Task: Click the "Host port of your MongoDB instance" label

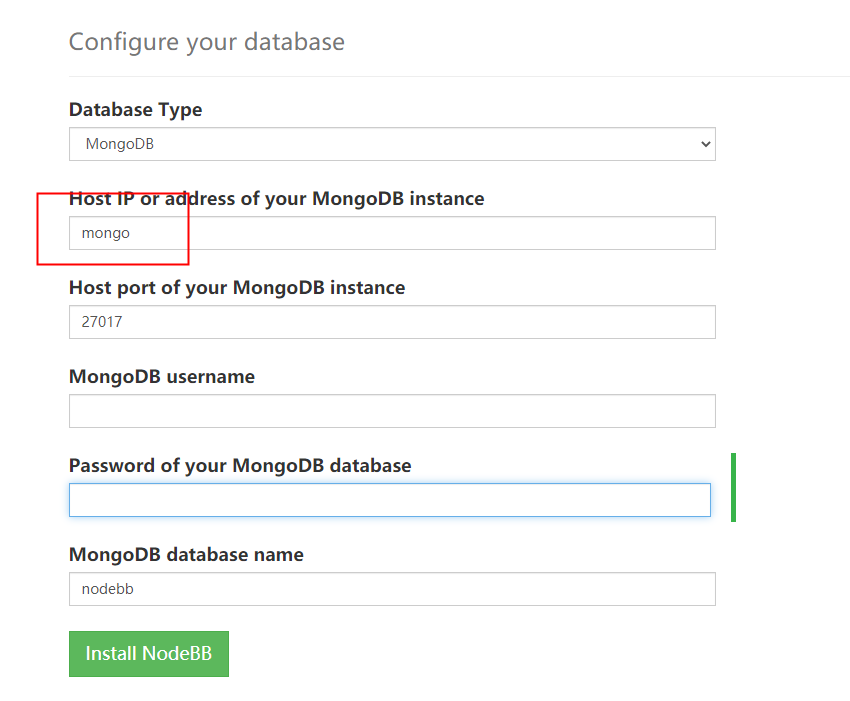Action: (x=237, y=287)
